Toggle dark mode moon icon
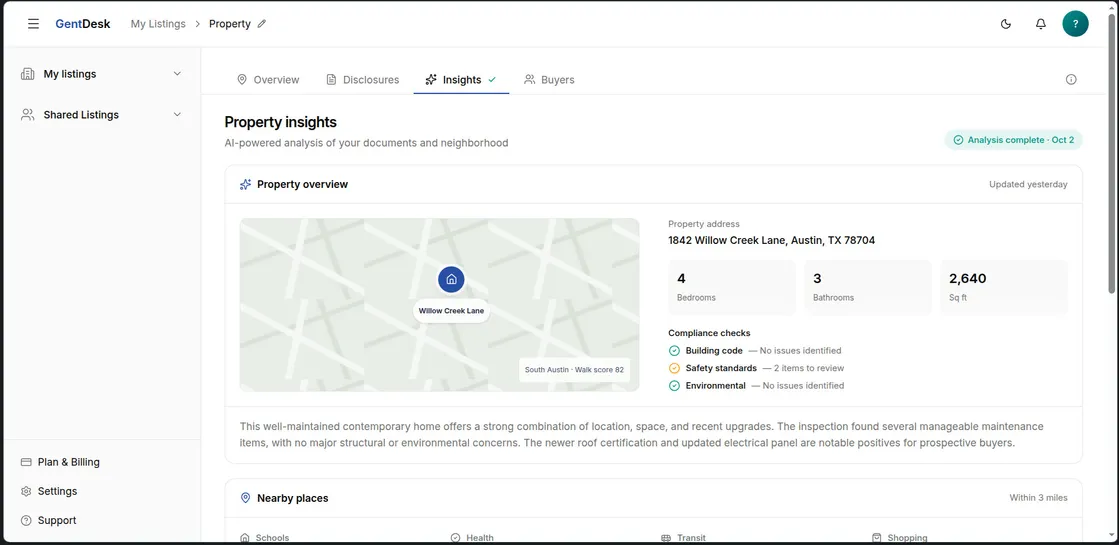 click(x=1006, y=24)
